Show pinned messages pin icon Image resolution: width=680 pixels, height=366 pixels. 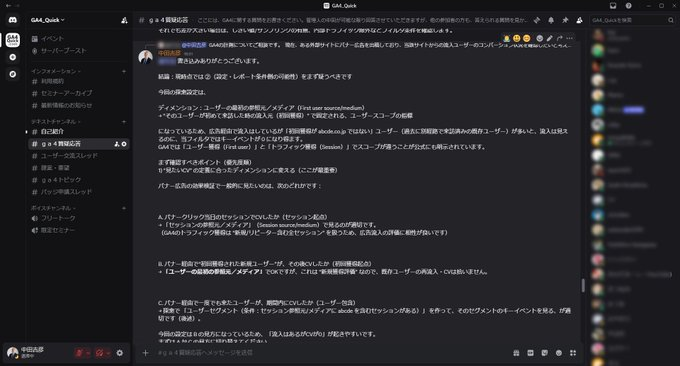[565, 20]
